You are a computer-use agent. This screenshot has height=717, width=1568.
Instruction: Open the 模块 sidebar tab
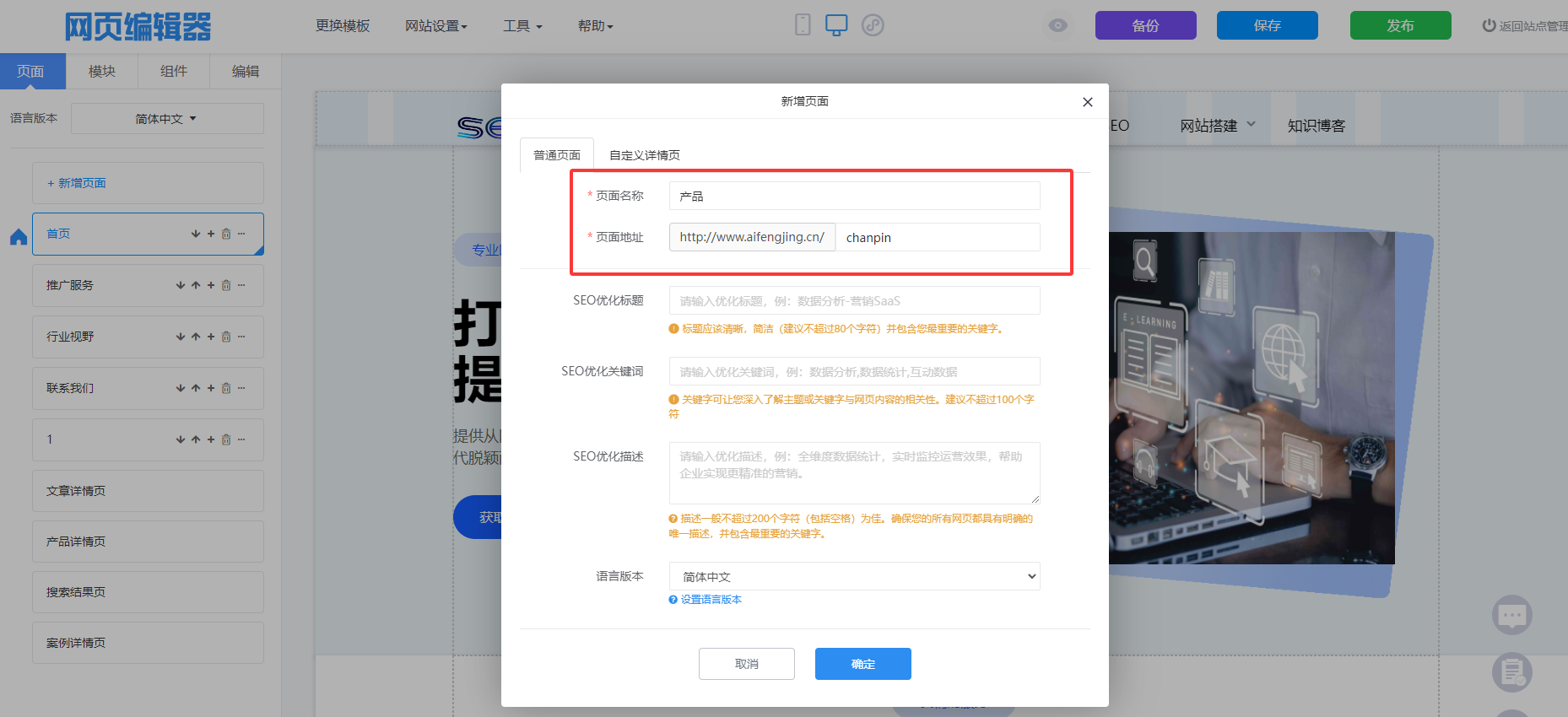tap(102, 72)
